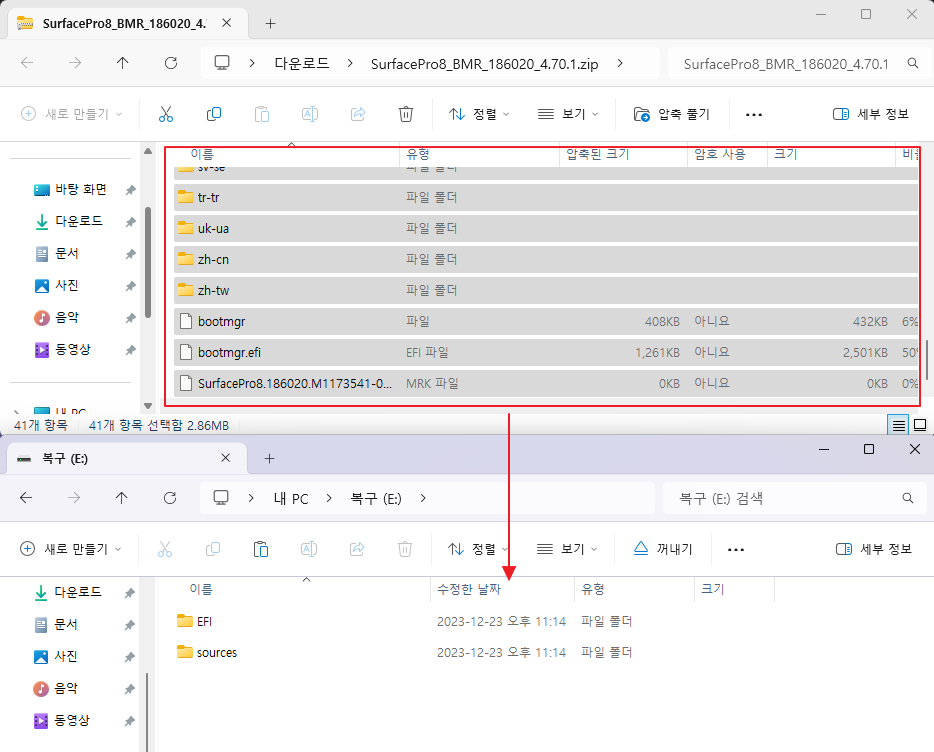Close SurfacePro8_BMR tab
This screenshot has height=752, width=934.
(x=226, y=23)
